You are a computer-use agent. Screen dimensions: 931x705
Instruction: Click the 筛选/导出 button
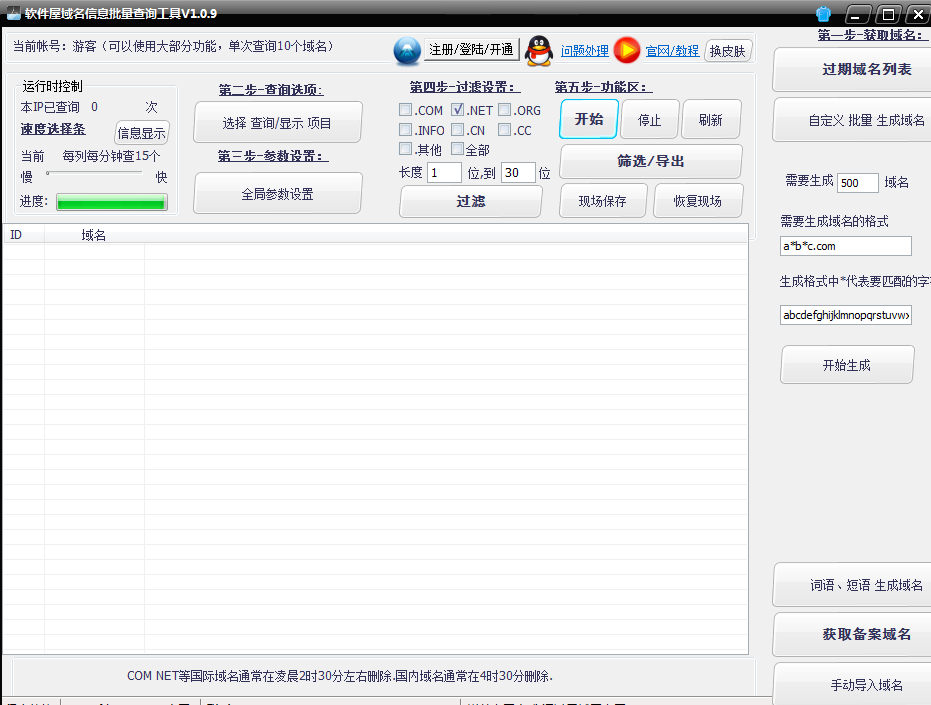(x=650, y=161)
